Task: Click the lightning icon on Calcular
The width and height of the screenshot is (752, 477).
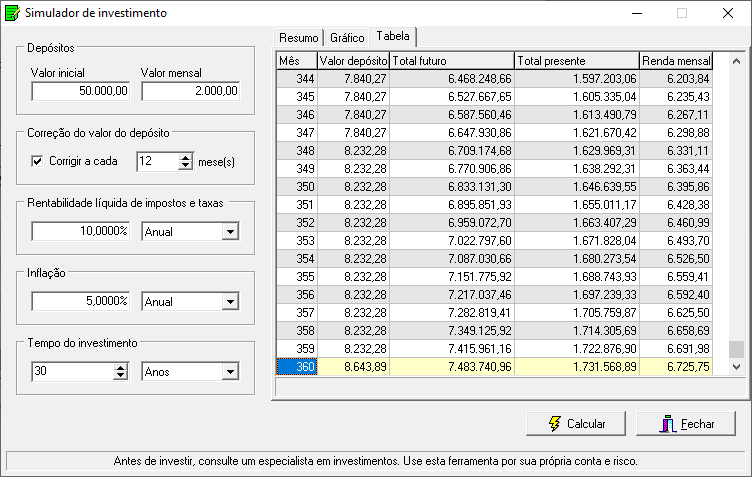Action: coord(554,424)
